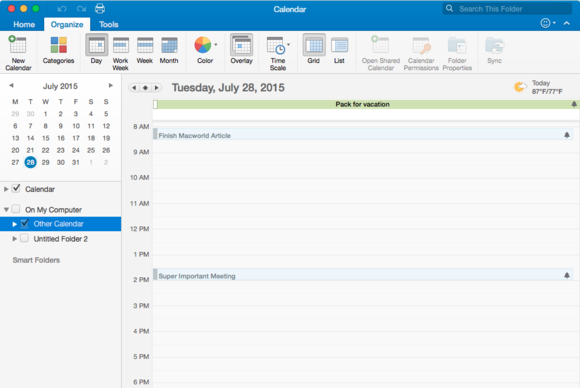Viewport: 580px width, 388px height.
Task: Select July 10 in the mini calendar
Action: pyautogui.click(x=76, y=126)
